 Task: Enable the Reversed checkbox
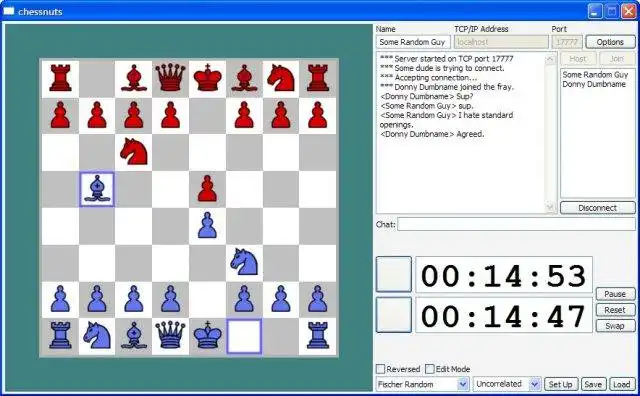(380, 369)
